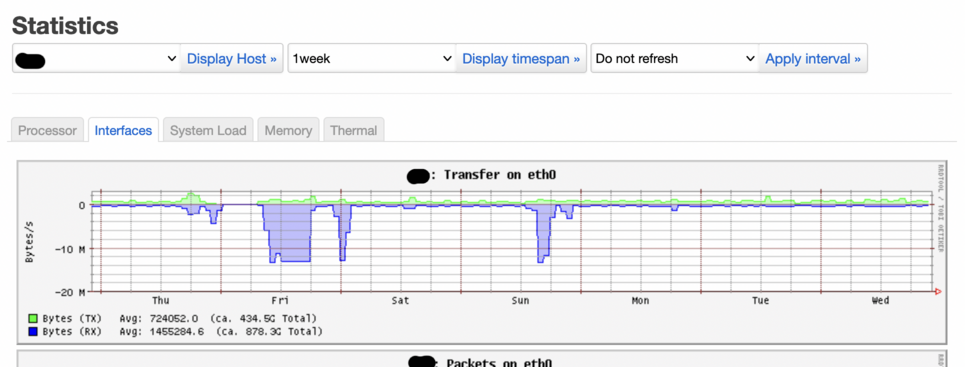The height and width of the screenshot is (367, 965).
Task: Click the green Bytes (TX) legend swatch
Action: [x=33, y=318]
